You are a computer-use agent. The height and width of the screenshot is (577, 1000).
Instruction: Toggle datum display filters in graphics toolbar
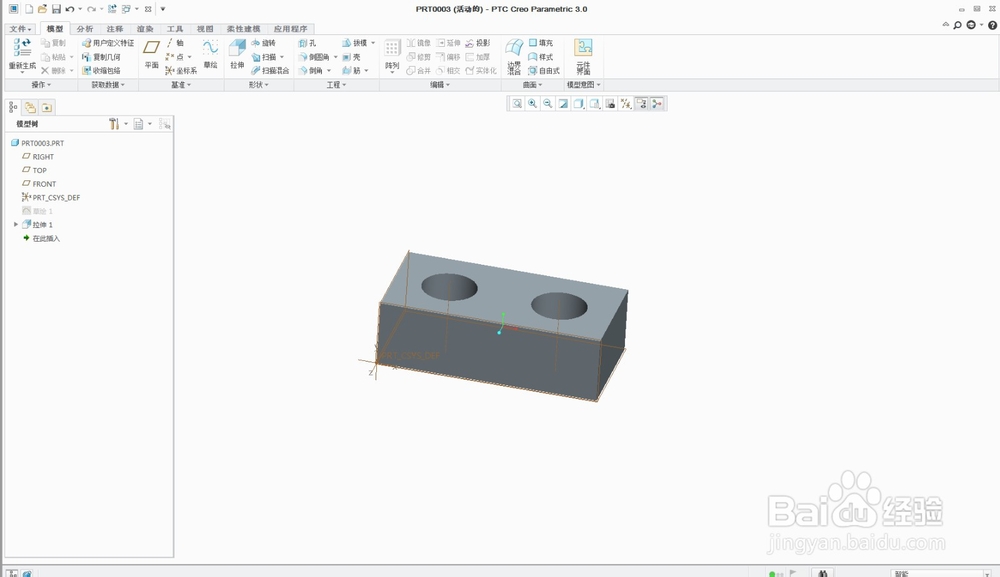point(625,103)
